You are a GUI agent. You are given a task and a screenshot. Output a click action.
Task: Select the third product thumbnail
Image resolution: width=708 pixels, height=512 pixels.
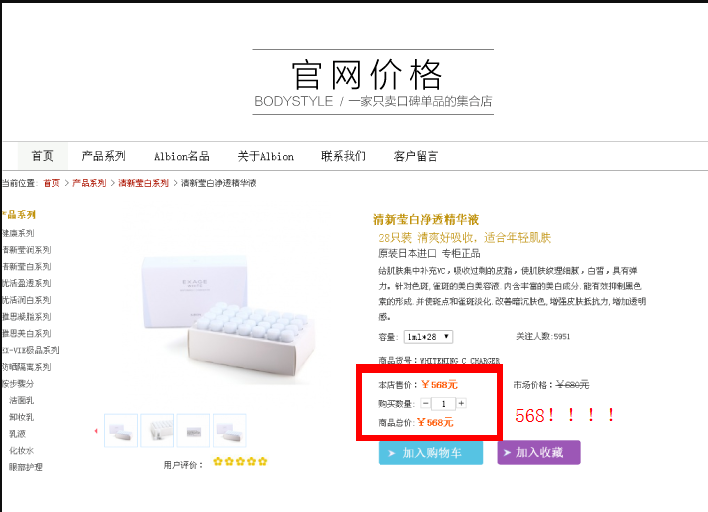pyautogui.click(x=193, y=430)
